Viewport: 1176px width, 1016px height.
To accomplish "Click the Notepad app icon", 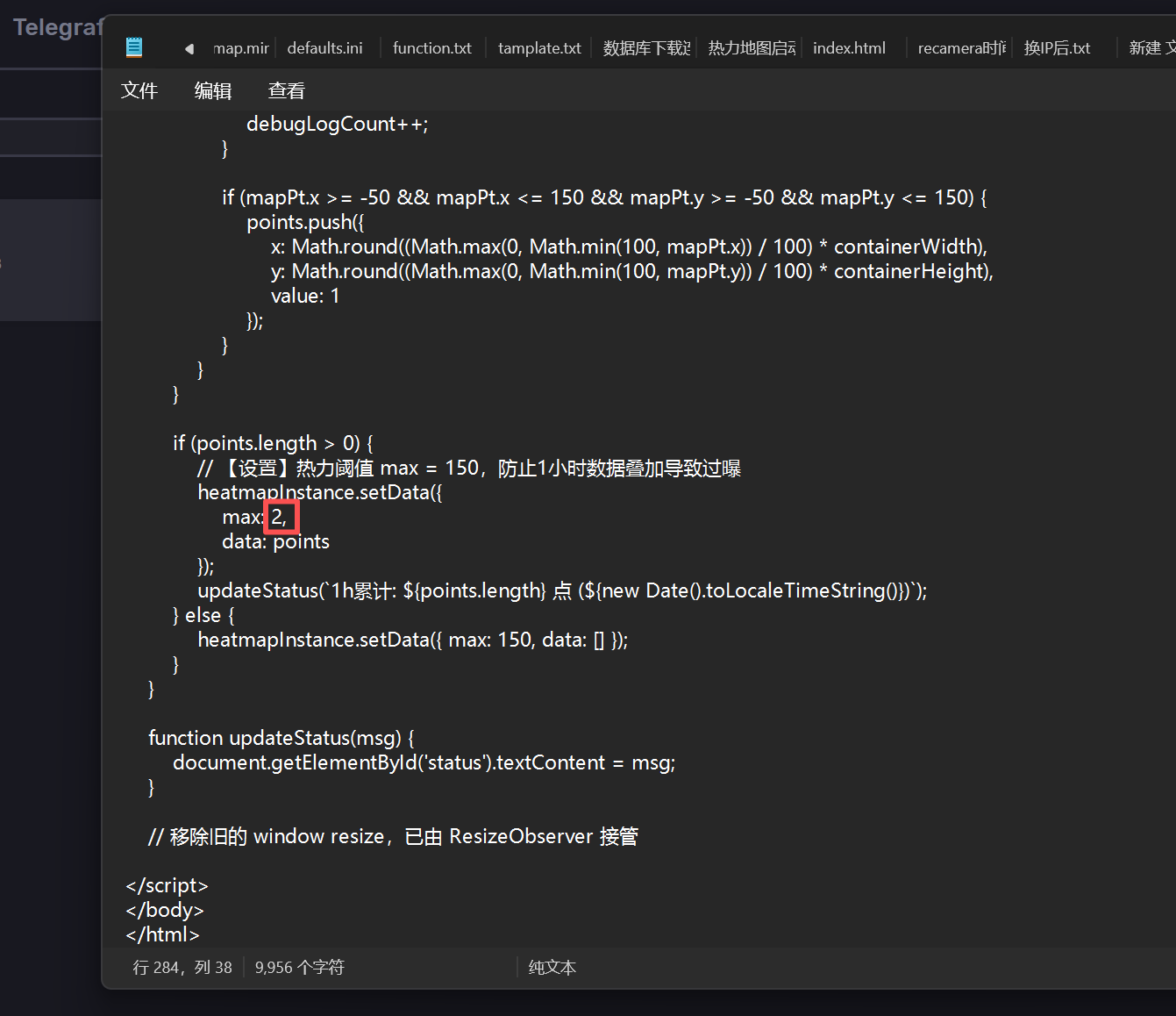I will tap(134, 47).
